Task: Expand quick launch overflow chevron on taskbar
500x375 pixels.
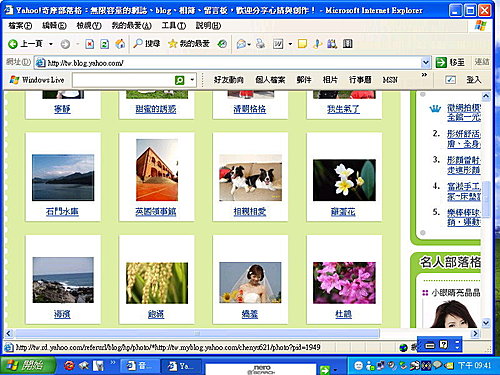Action: (x=113, y=362)
